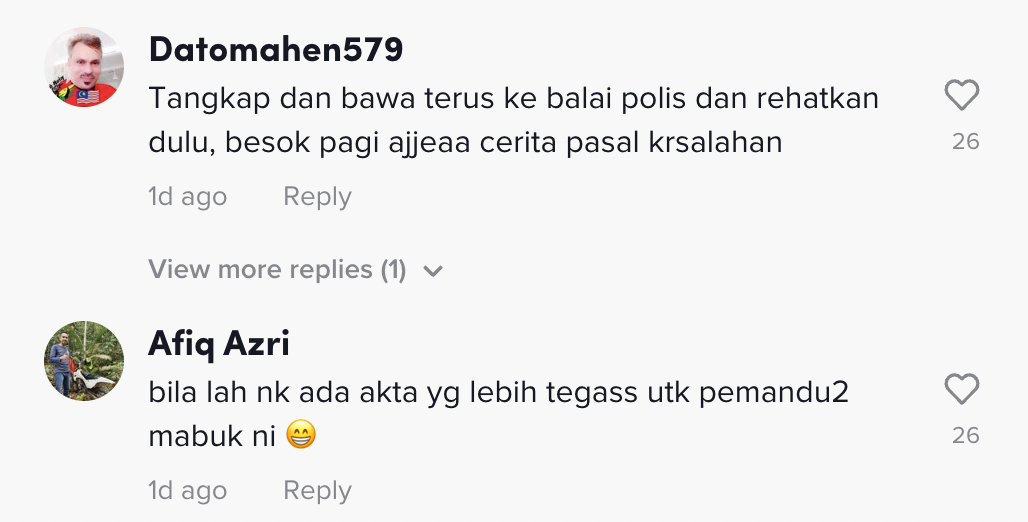Click the like count under Afiq Azri's heart

pyautogui.click(x=965, y=436)
